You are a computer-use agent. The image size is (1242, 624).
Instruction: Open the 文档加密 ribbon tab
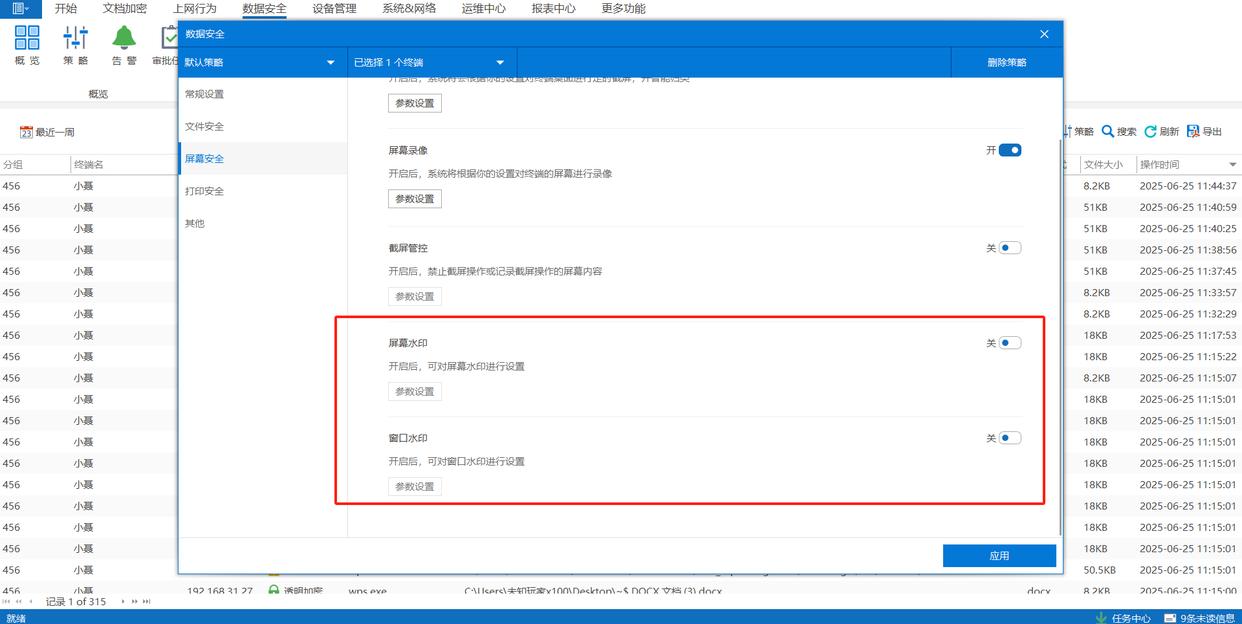click(125, 8)
